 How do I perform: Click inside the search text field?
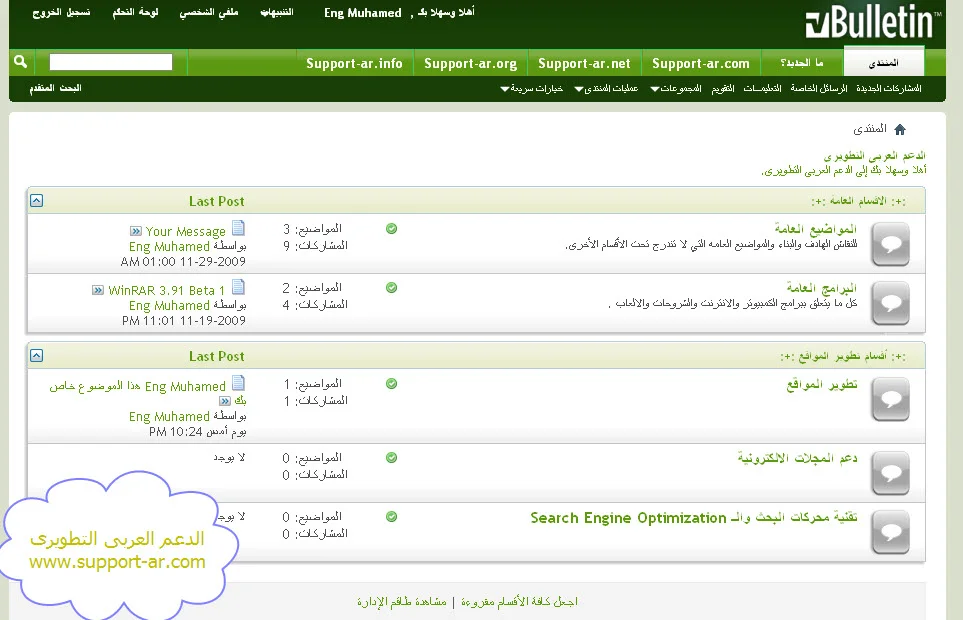point(111,62)
